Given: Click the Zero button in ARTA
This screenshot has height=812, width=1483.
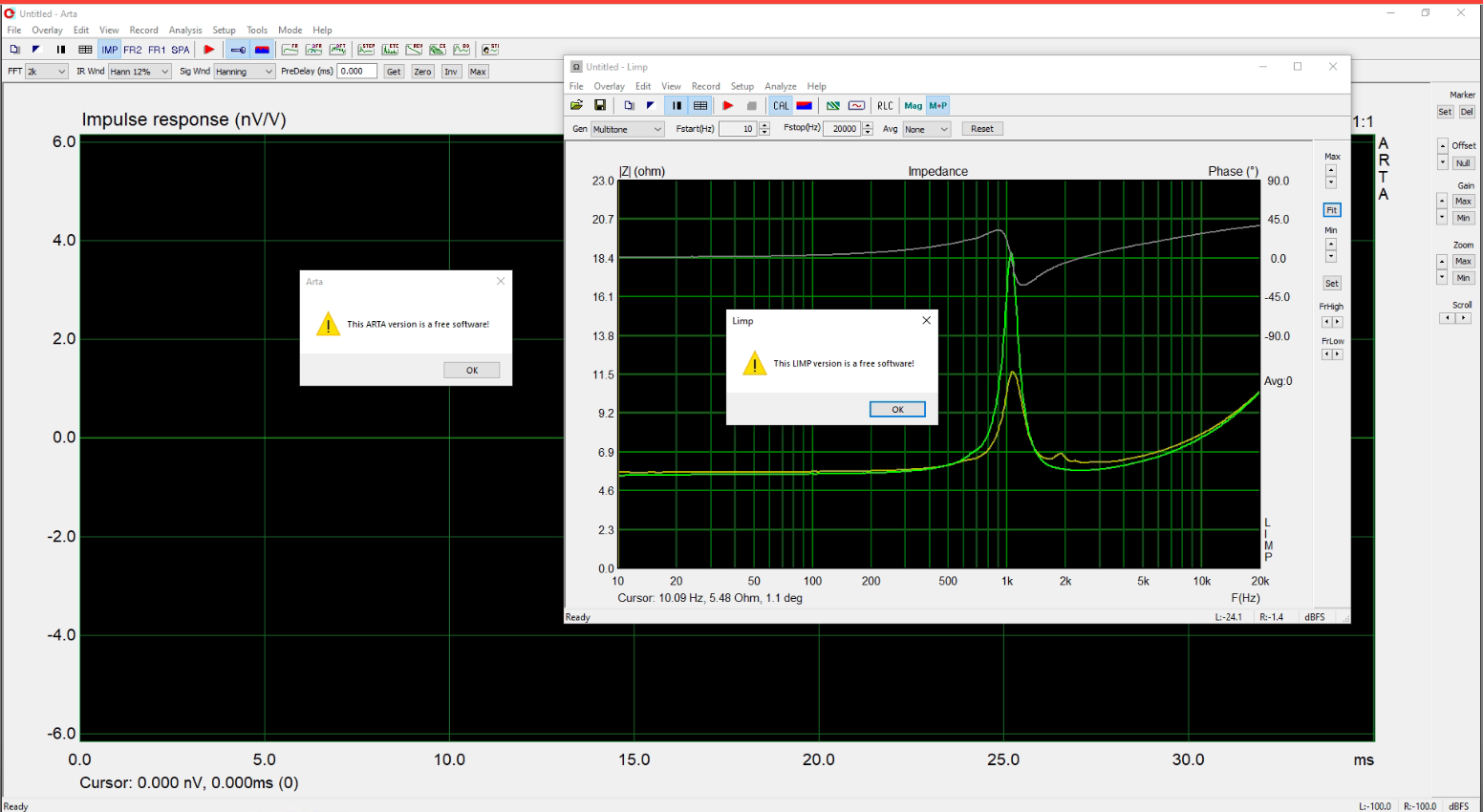Looking at the screenshot, I should point(423,72).
